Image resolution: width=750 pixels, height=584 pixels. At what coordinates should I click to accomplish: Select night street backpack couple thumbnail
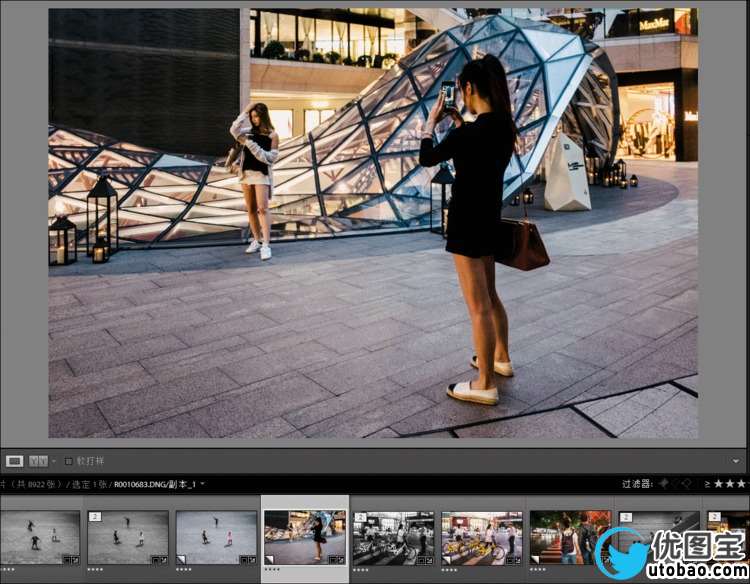pos(570,538)
